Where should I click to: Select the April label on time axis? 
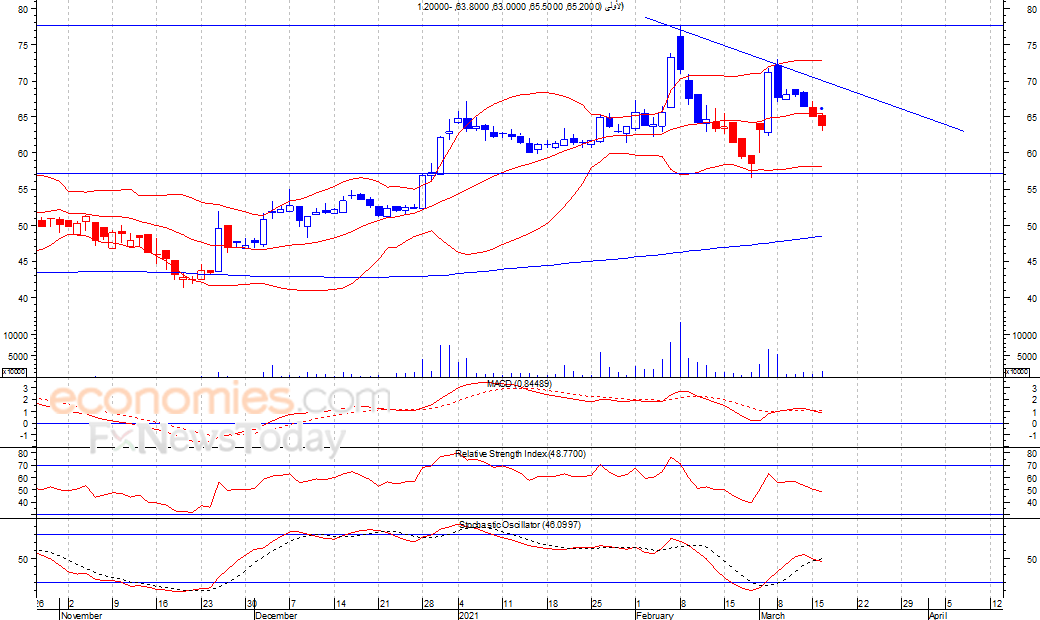[937, 616]
